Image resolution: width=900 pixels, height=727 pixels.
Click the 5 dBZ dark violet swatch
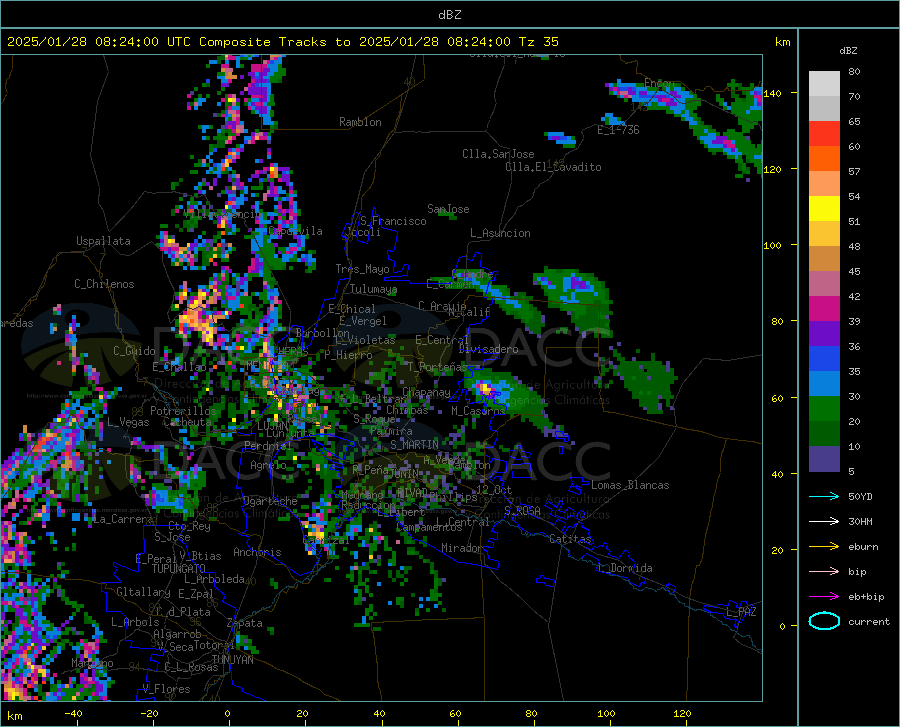pyautogui.click(x=824, y=459)
